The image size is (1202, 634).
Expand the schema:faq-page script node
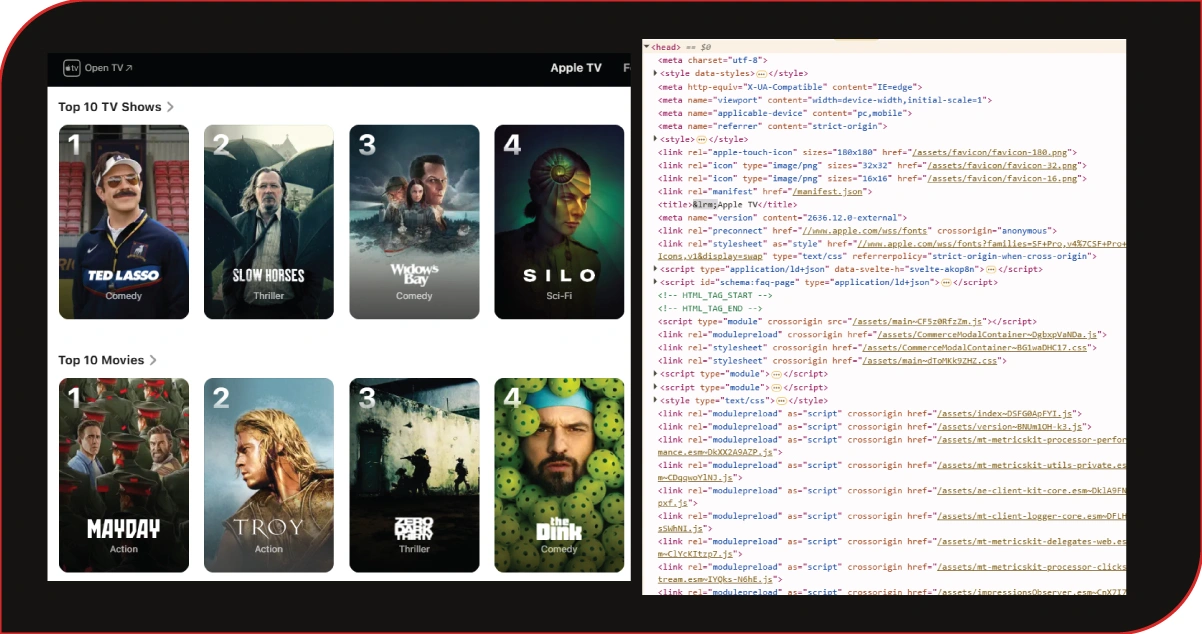pos(655,282)
